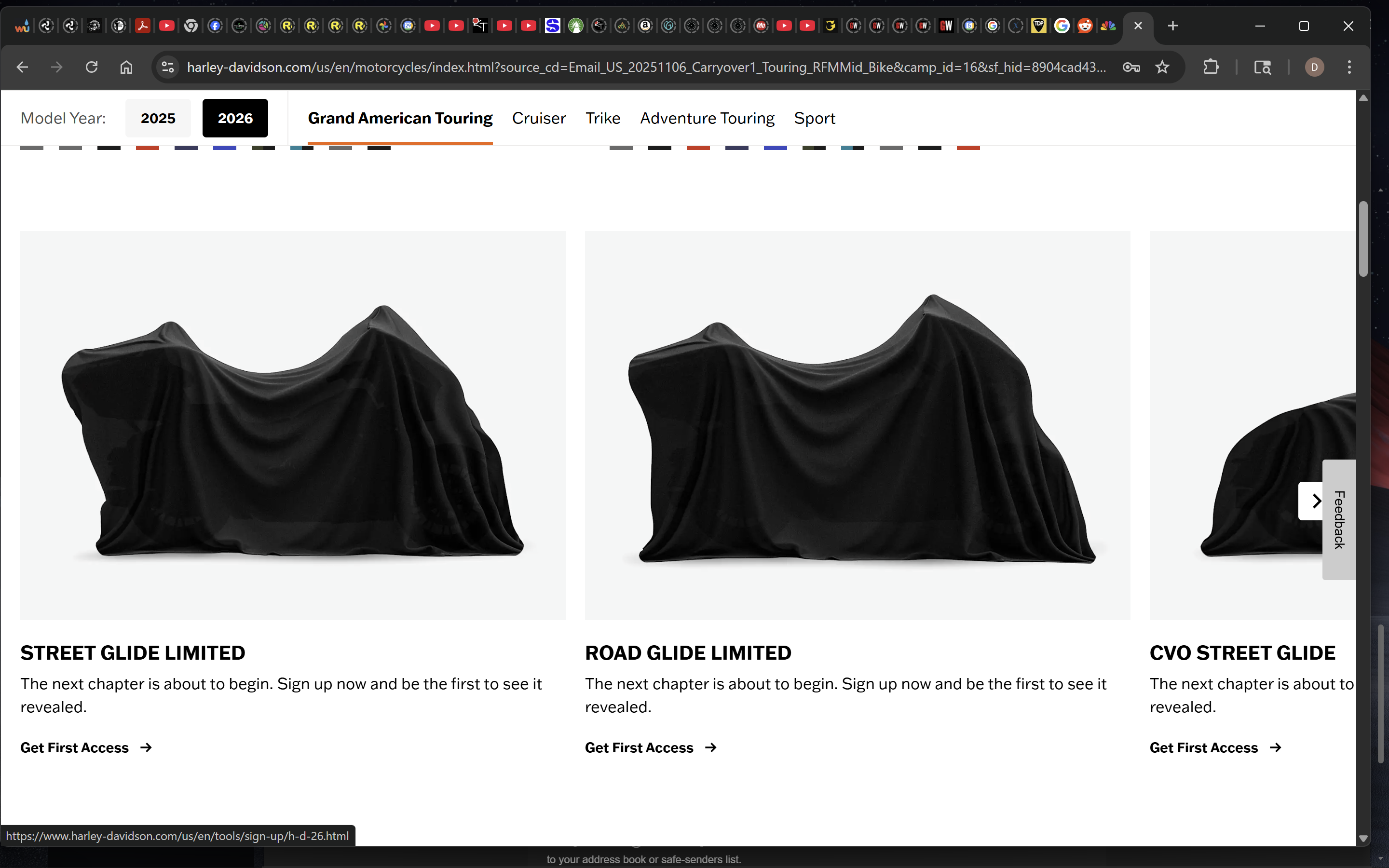The width and height of the screenshot is (1389, 868).
Task: Select model year 2025
Action: point(158,118)
